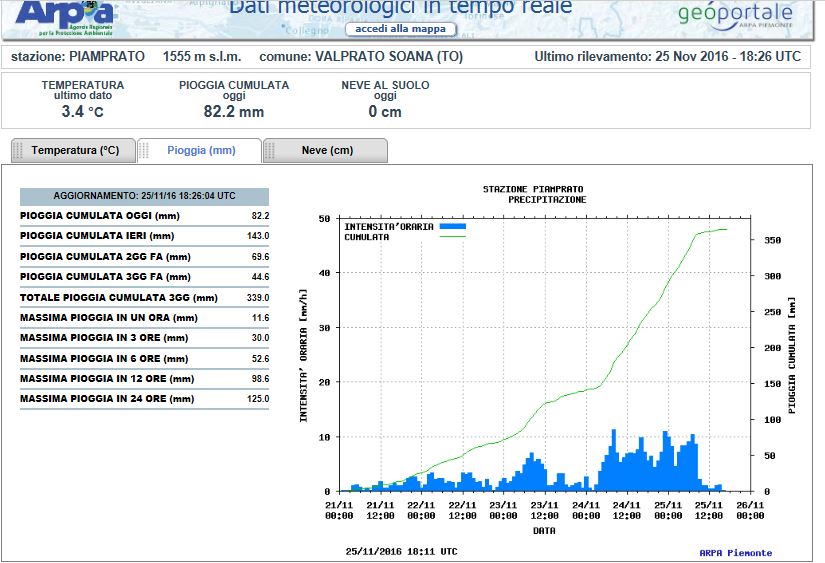
Task: Click the geoportale logo
Action: 735,15
